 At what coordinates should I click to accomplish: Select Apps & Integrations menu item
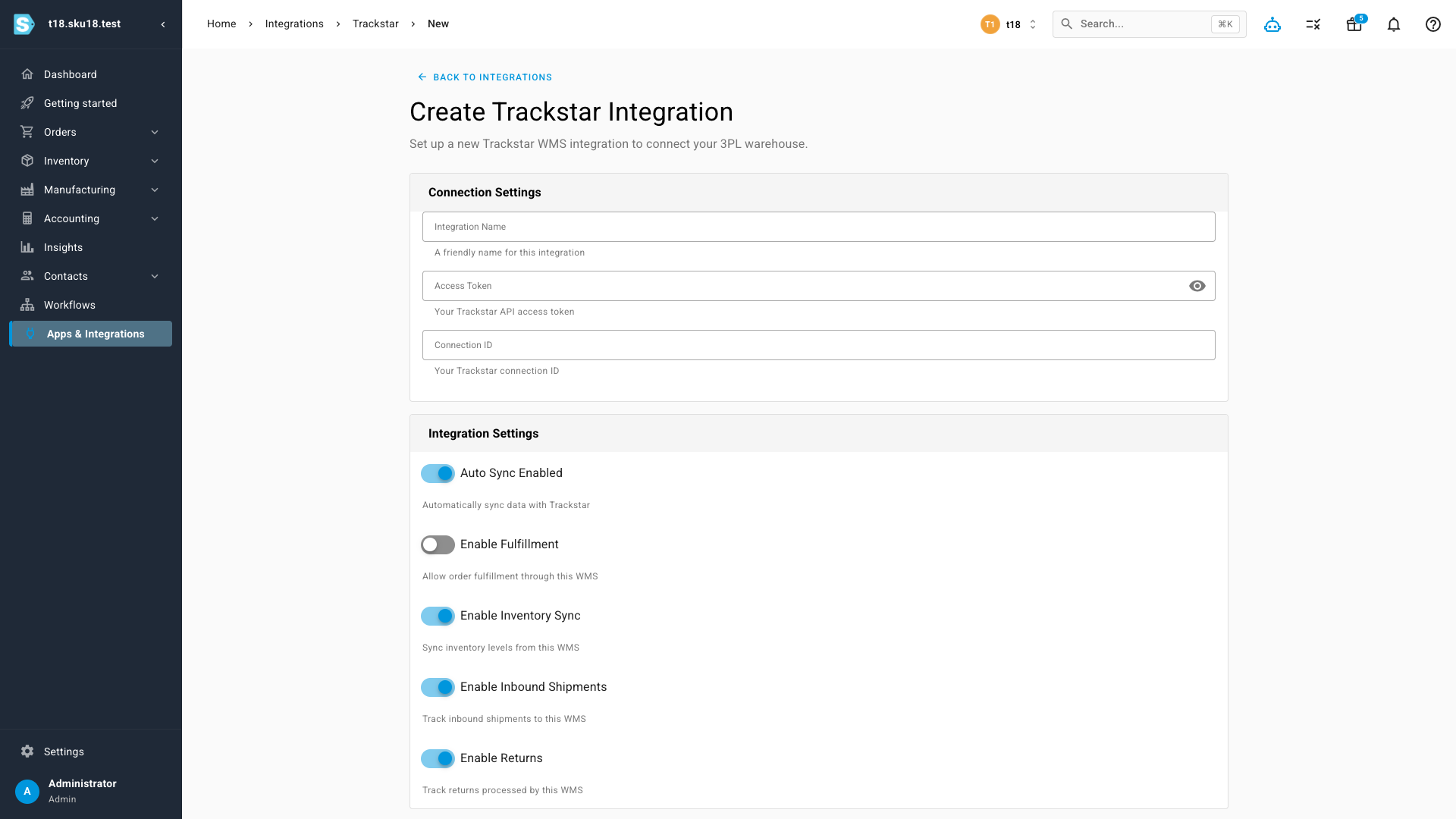(91, 334)
